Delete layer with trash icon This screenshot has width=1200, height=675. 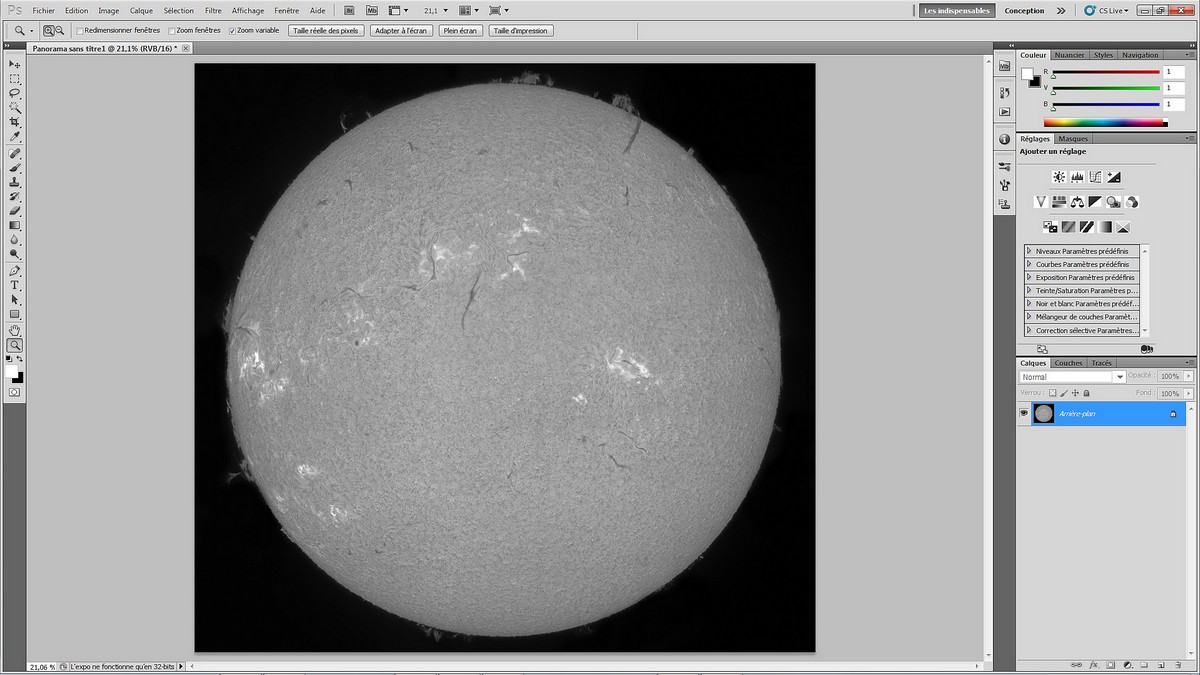click(1177, 664)
